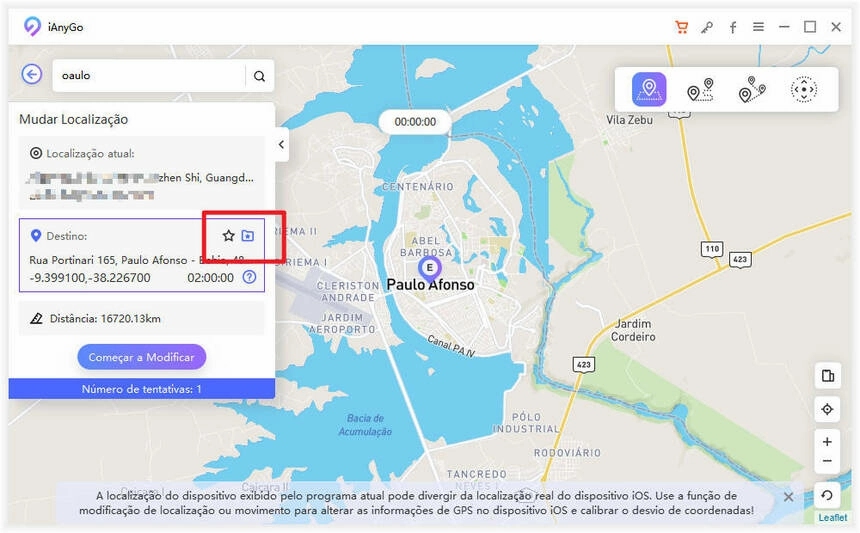Click the key registration icon
860x533 pixels.
[x=708, y=27]
